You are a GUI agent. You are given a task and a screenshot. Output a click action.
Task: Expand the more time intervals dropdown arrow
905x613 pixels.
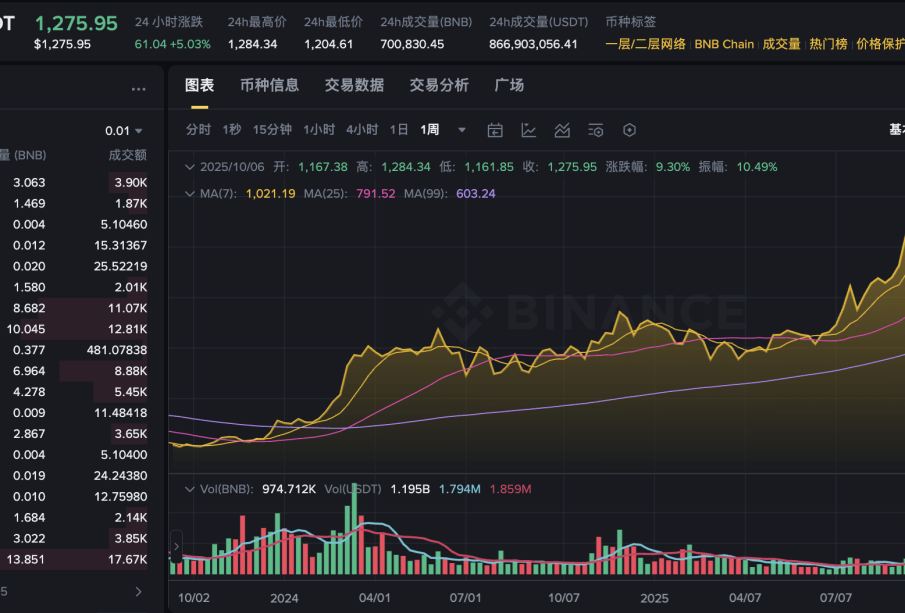[461, 130]
